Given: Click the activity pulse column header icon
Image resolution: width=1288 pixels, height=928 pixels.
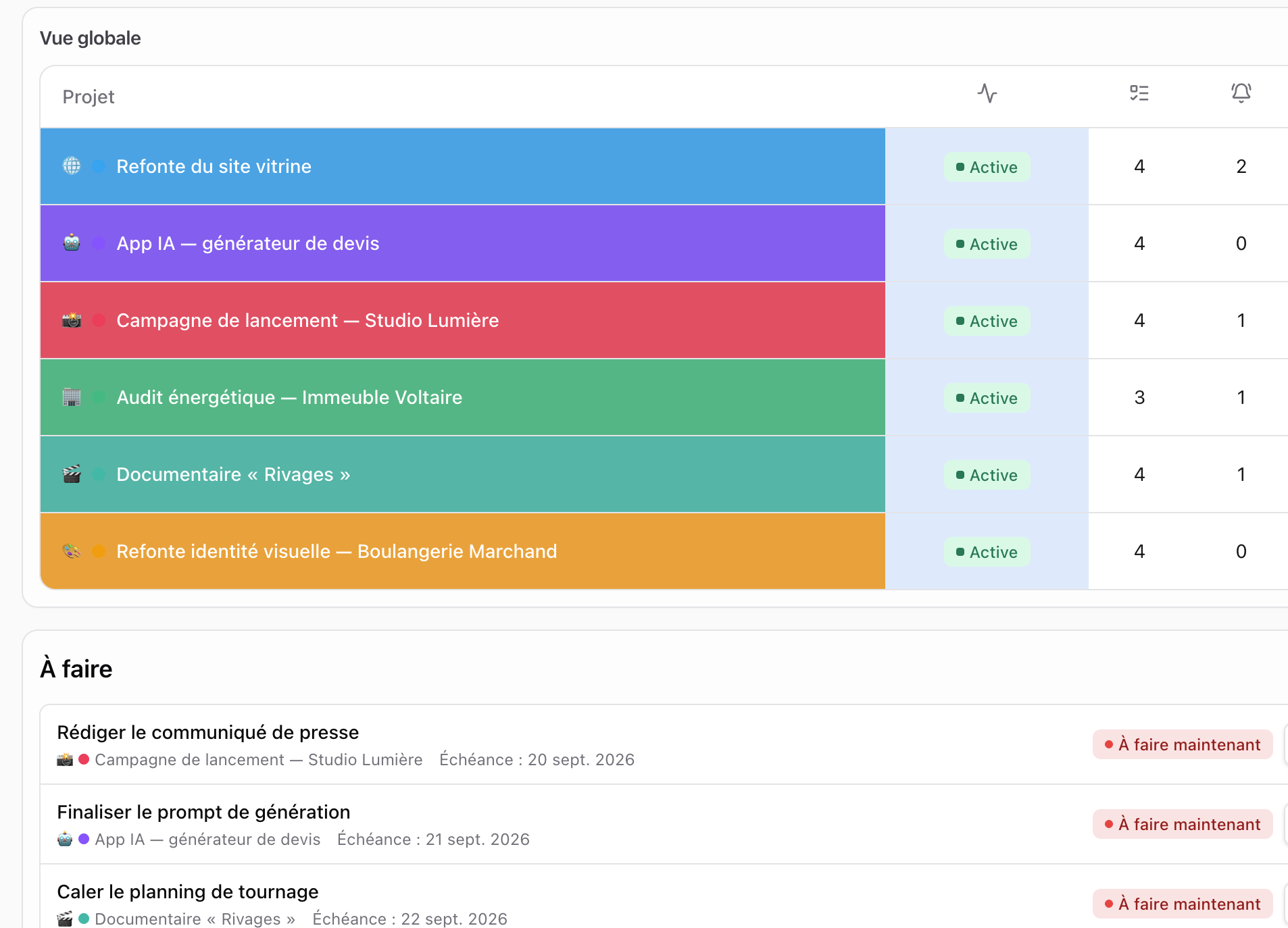Looking at the screenshot, I should point(987,93).
